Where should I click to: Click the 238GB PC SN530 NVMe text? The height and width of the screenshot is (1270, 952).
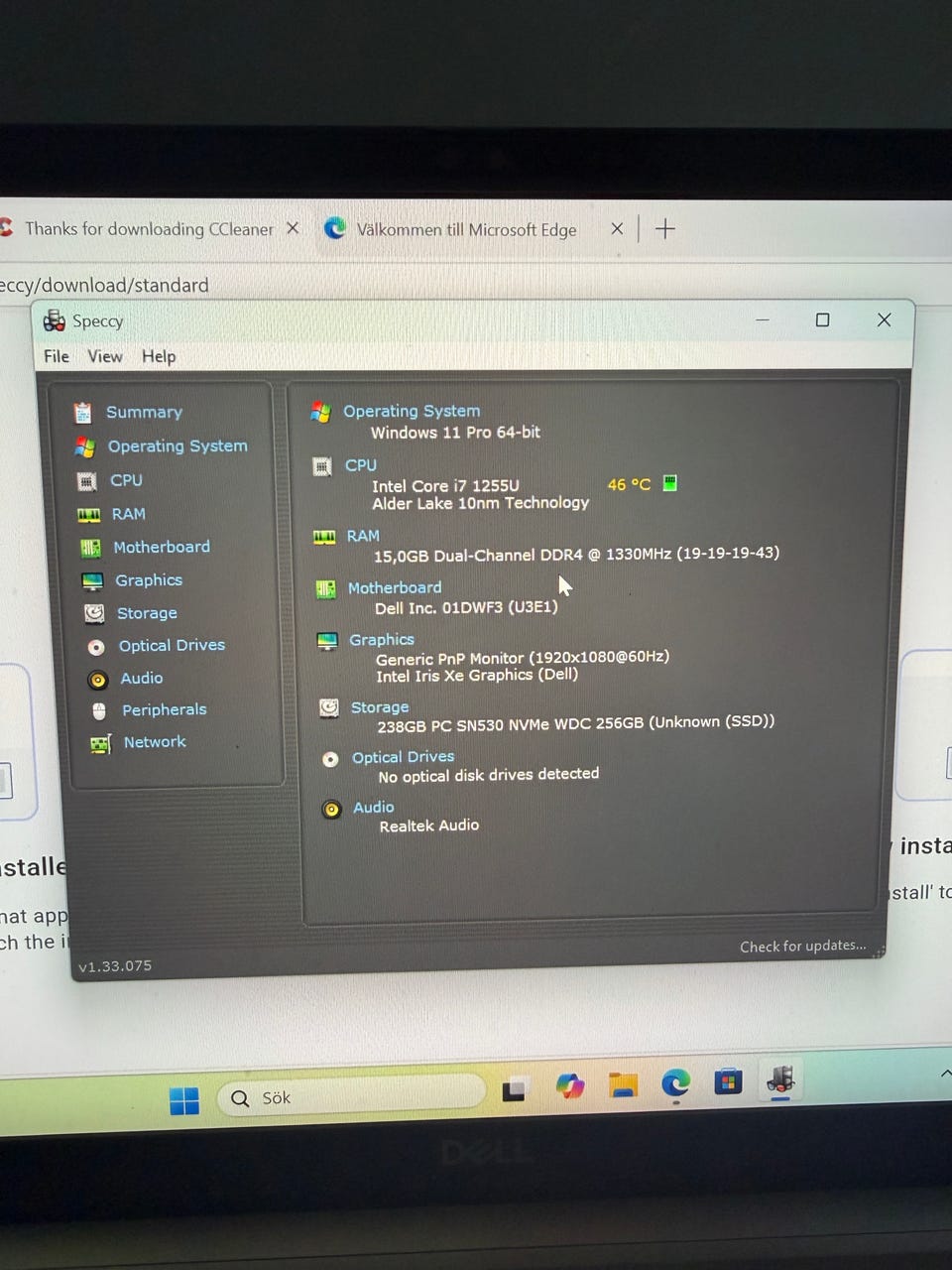coord(575,724)
